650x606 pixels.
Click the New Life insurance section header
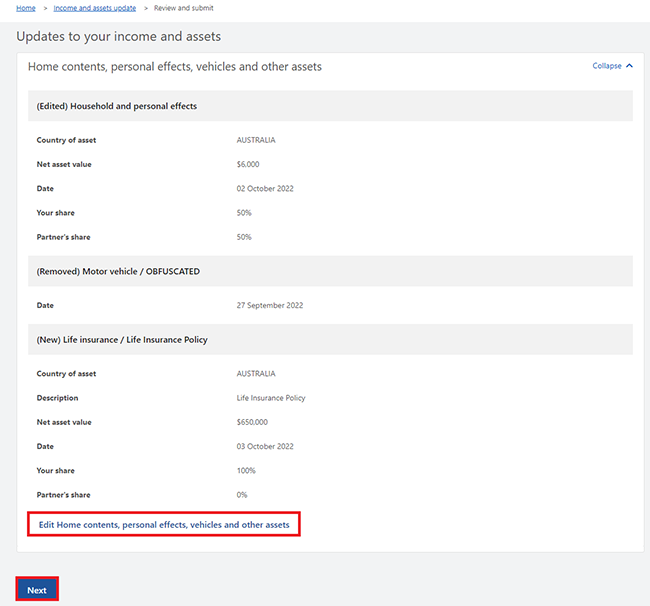pyautogui.click(x=122, y=340)
